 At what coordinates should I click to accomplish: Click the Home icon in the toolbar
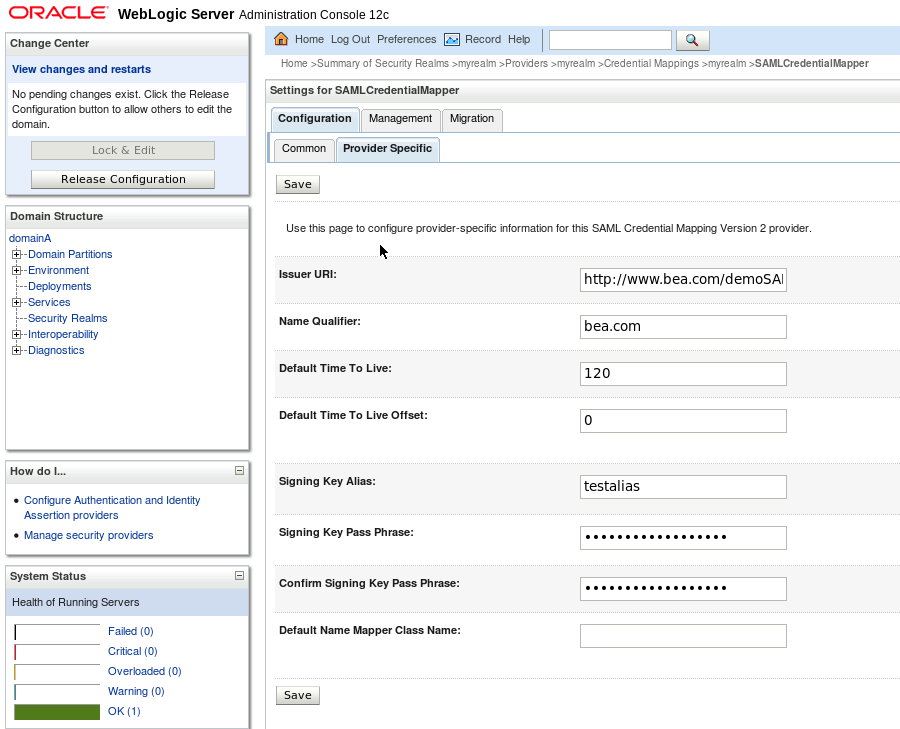point(283,39)
